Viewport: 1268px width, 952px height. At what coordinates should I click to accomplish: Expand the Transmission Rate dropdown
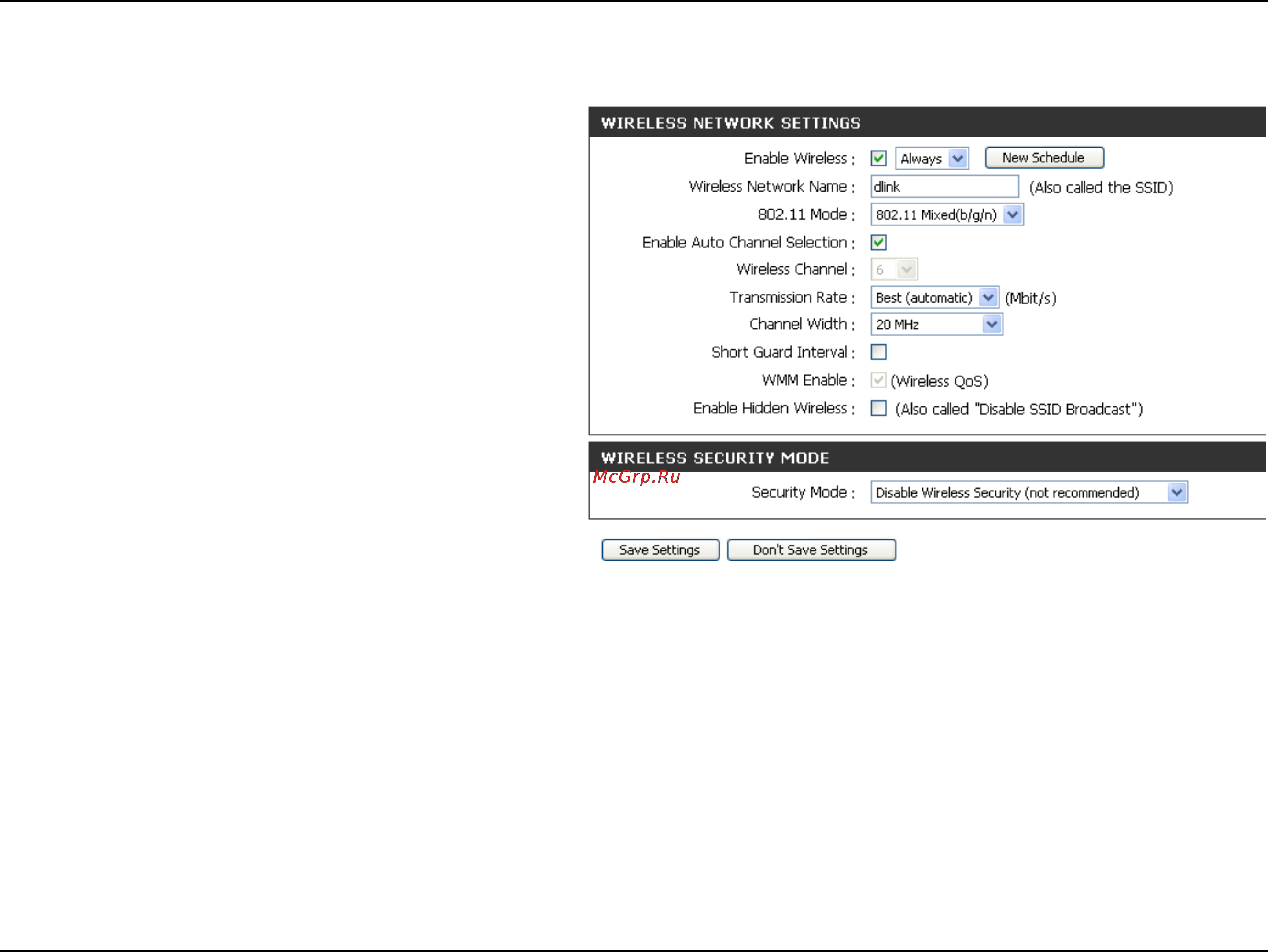(935, 298)
